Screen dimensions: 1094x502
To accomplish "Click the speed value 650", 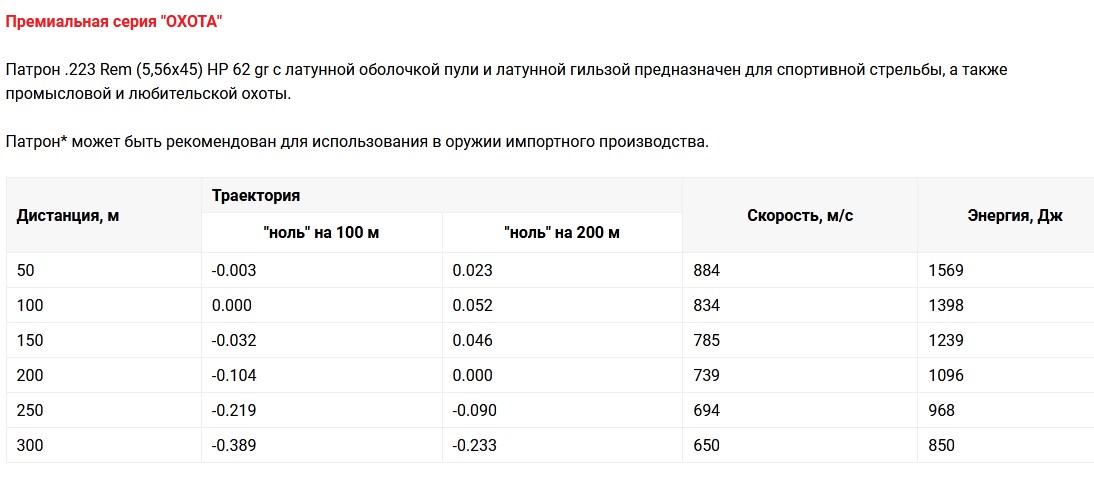I will (706, 445).
